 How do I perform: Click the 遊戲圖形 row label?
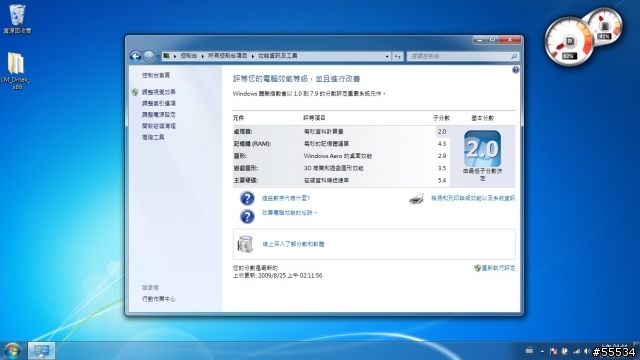246,168
